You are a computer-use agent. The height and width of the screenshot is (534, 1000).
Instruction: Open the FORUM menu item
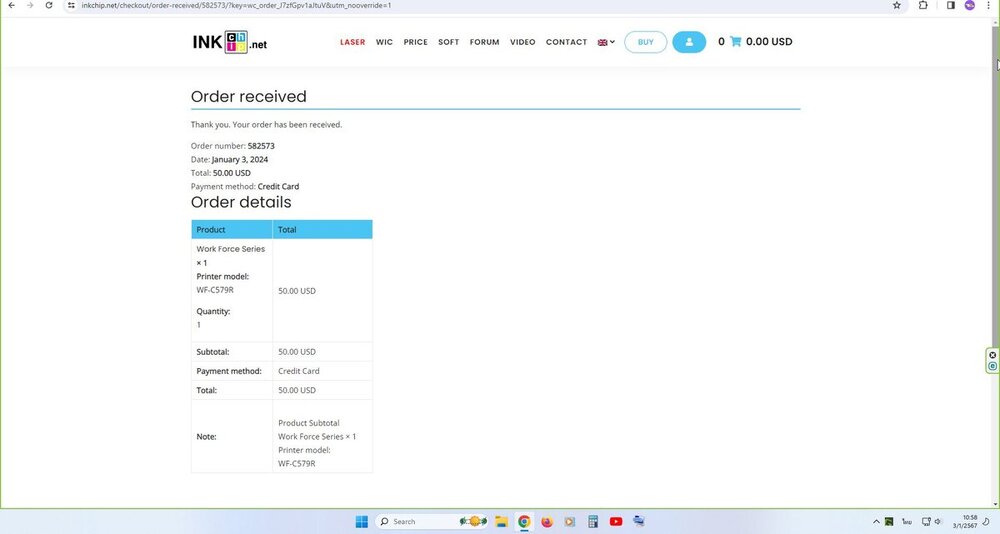click(484, 42)
